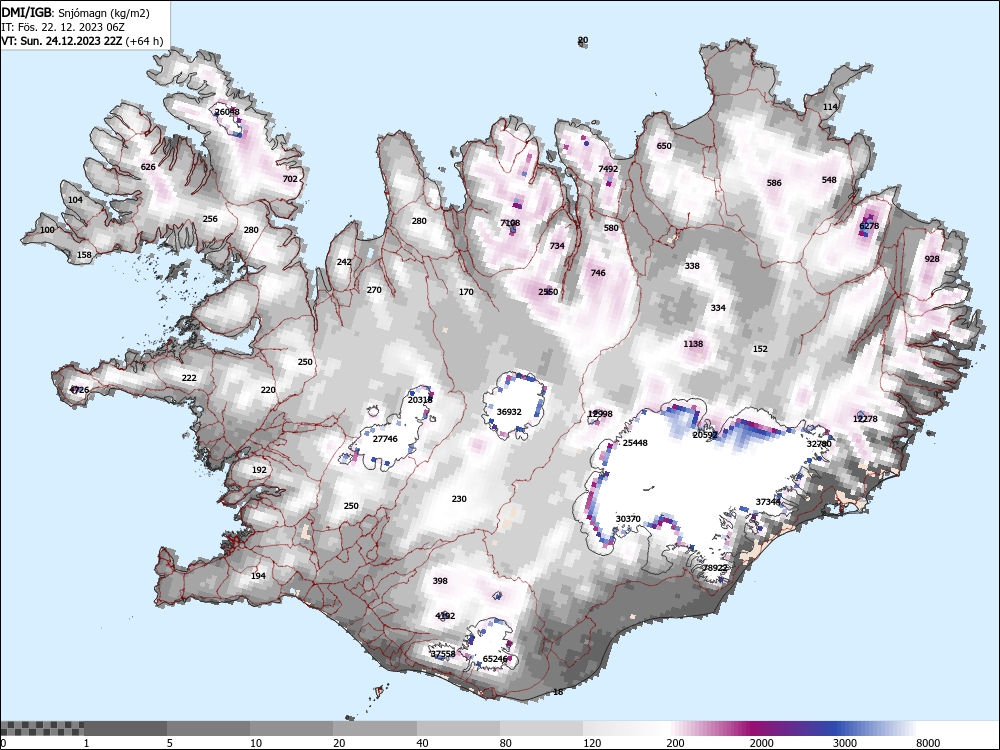Click the snow value '626'
Image resolution: width=1000 pixels, height=750 pixels.
(x=148, y=167)
